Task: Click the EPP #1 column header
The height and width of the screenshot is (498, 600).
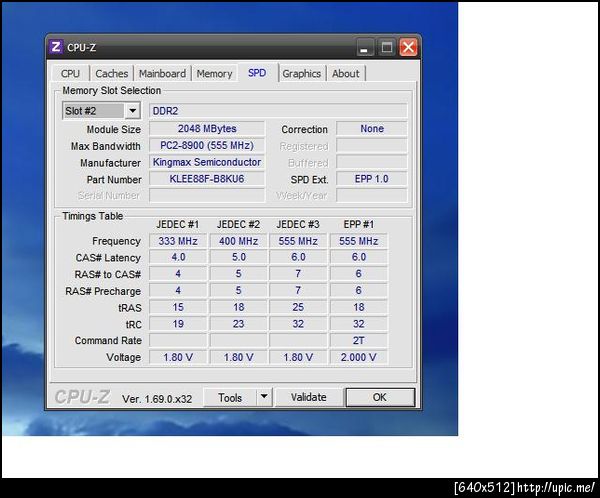Action: point(359,224)
